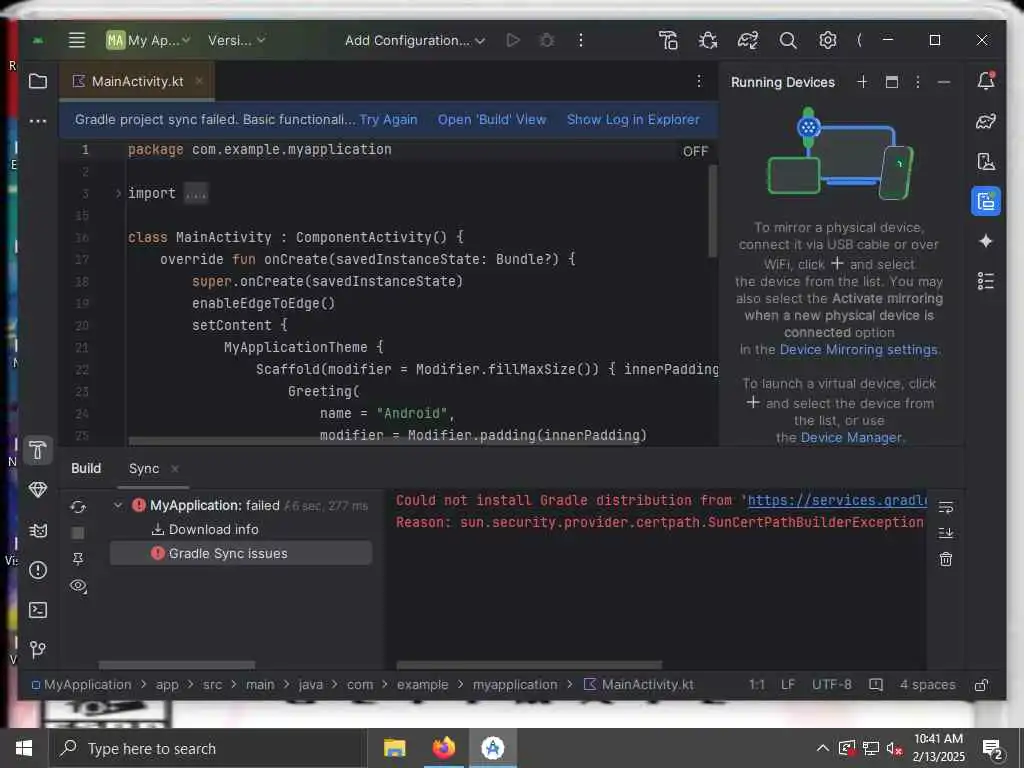Open the Versi... control dropdown
The image size is (1024, 768).
coord(236,40)
